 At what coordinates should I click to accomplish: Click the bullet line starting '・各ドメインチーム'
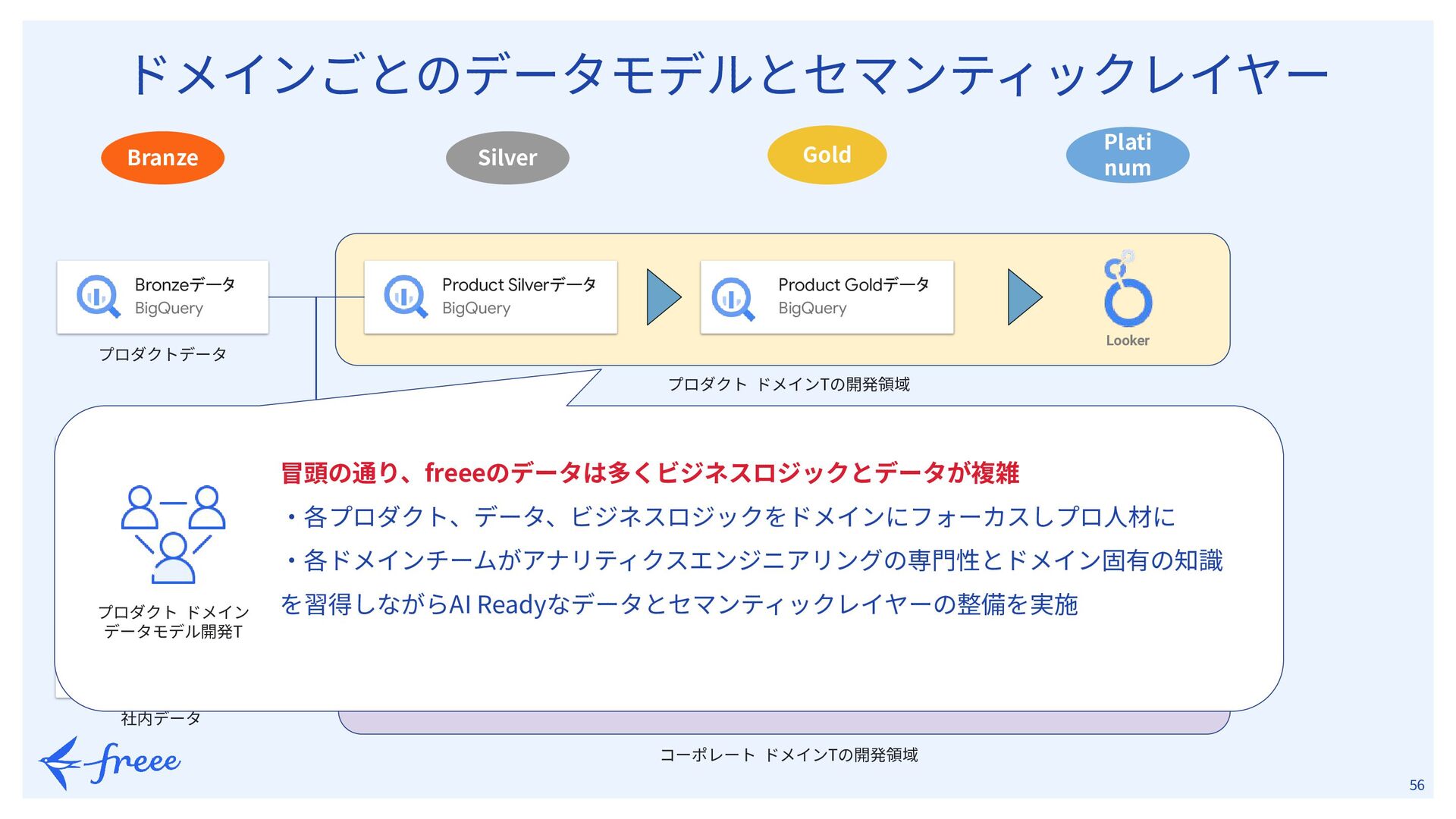point(752,561)
